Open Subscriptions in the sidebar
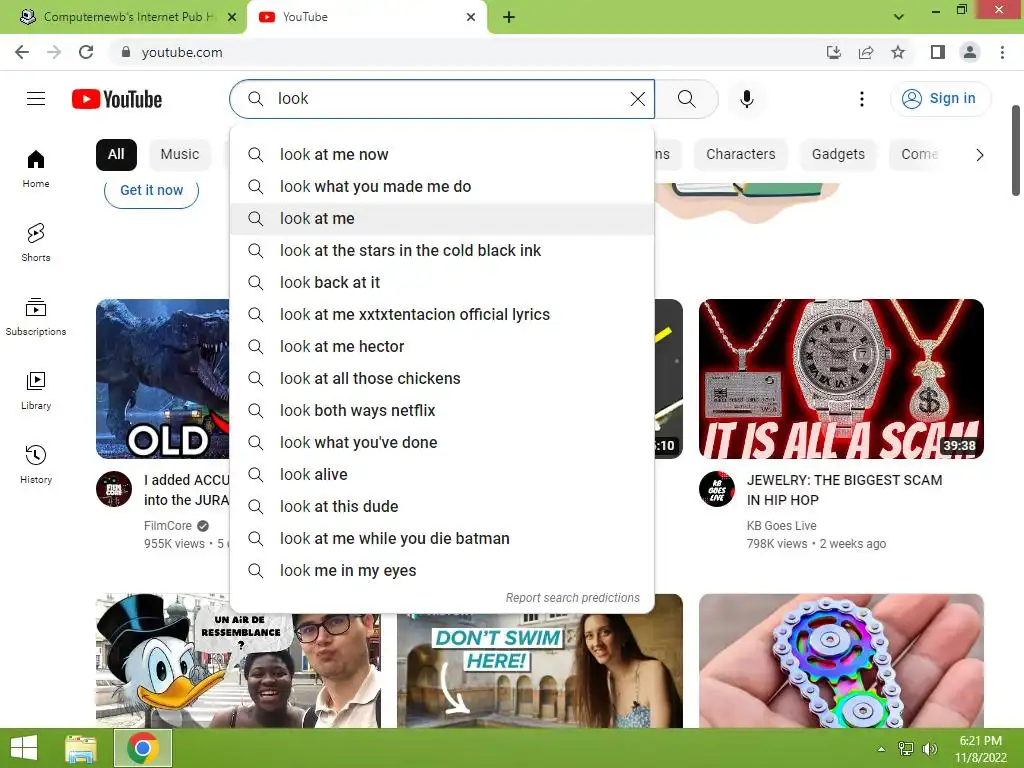1024x768 pixels. (x=36, y=317)
